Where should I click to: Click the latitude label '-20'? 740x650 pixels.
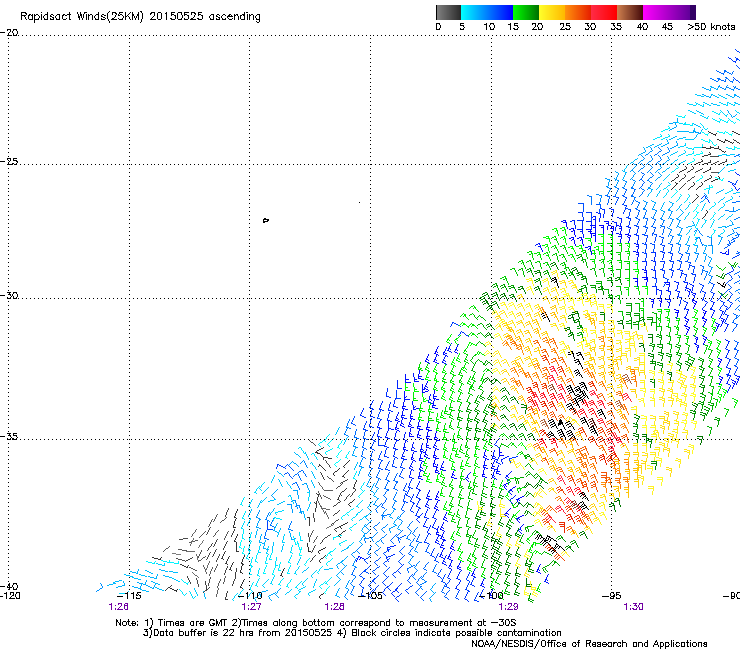click(x=9, y=33)
